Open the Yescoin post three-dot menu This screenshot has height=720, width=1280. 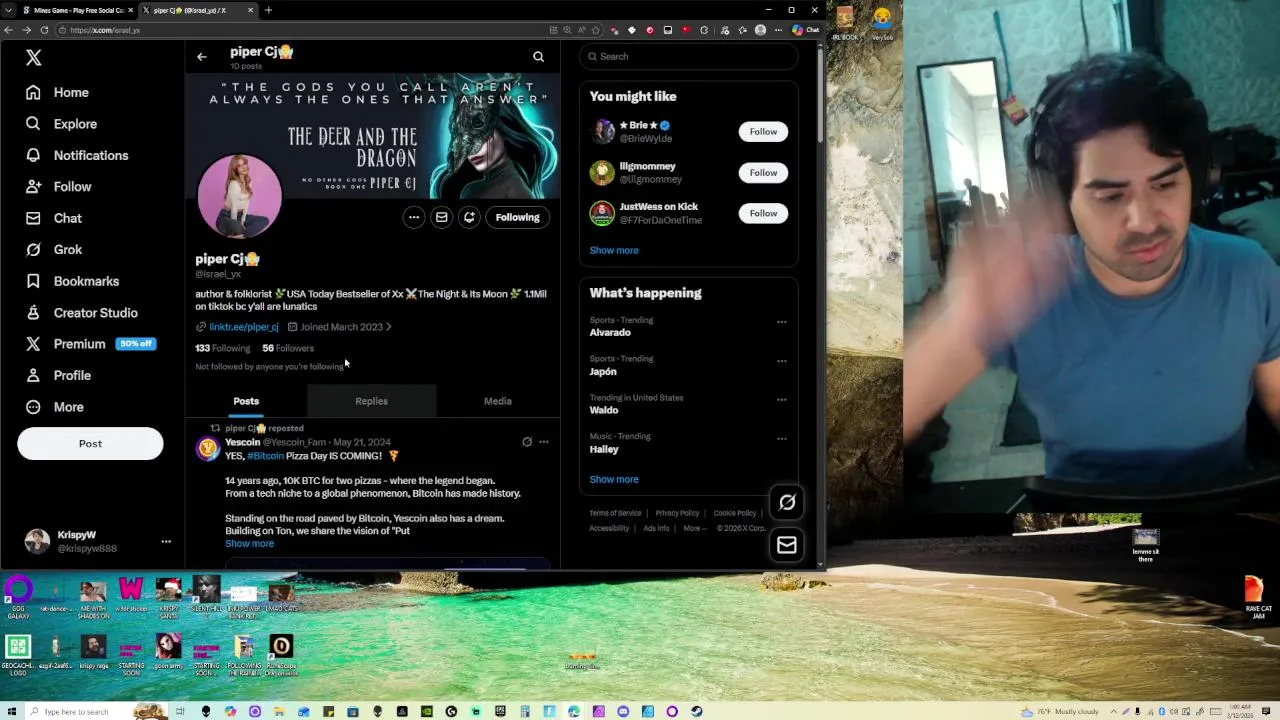544,442
